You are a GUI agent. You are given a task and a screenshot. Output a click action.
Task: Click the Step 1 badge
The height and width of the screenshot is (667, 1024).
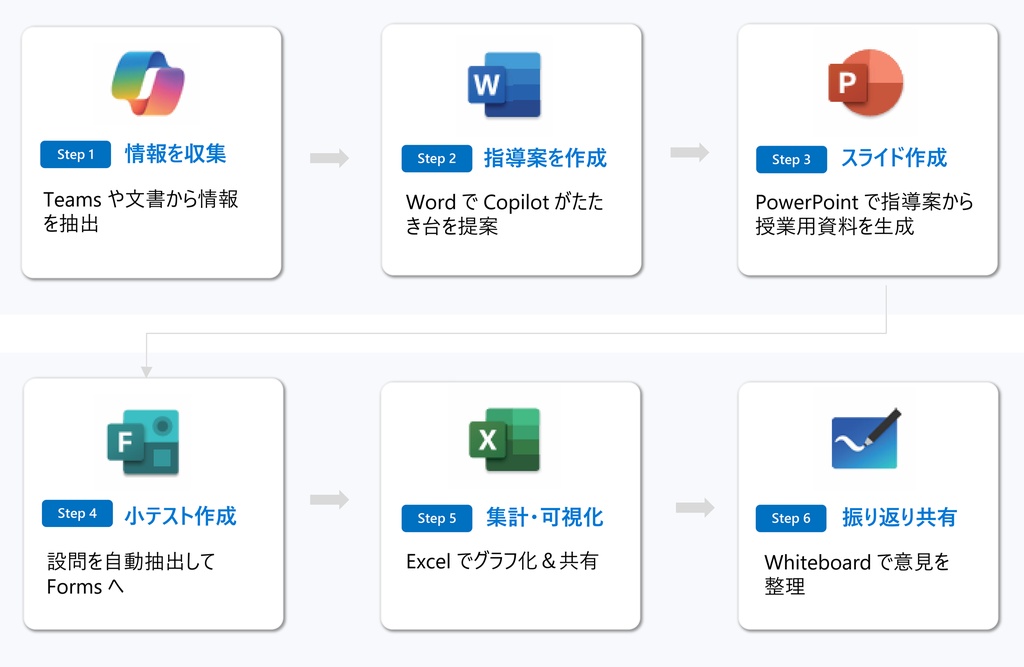coord(75,154)
